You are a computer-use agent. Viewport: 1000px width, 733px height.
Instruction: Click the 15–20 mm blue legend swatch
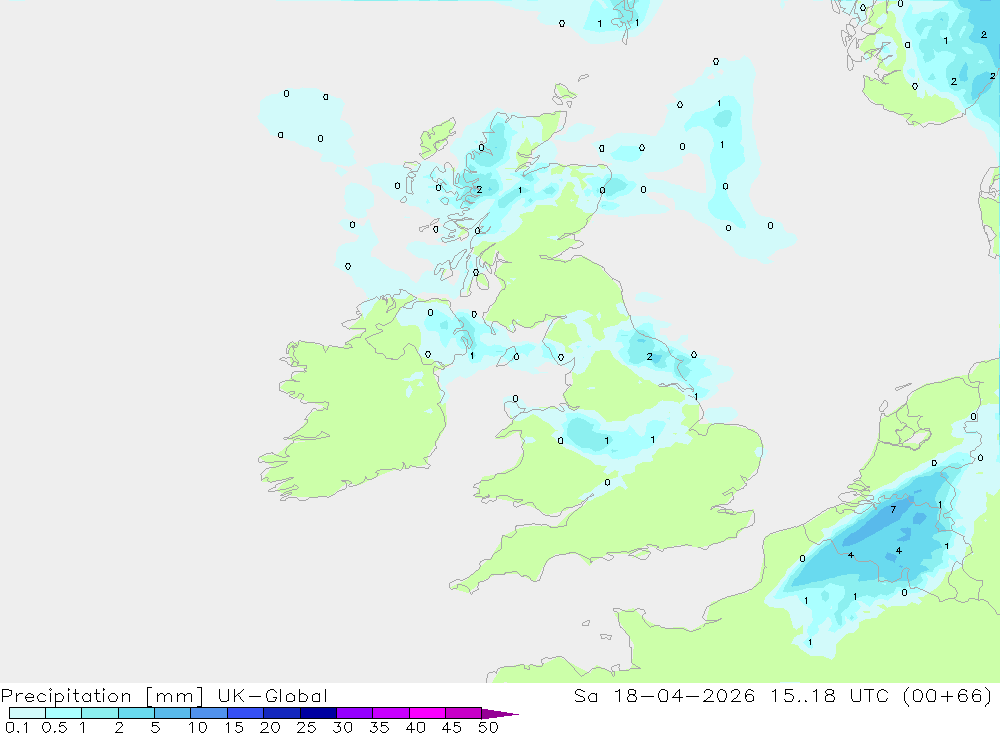(246, 713)
